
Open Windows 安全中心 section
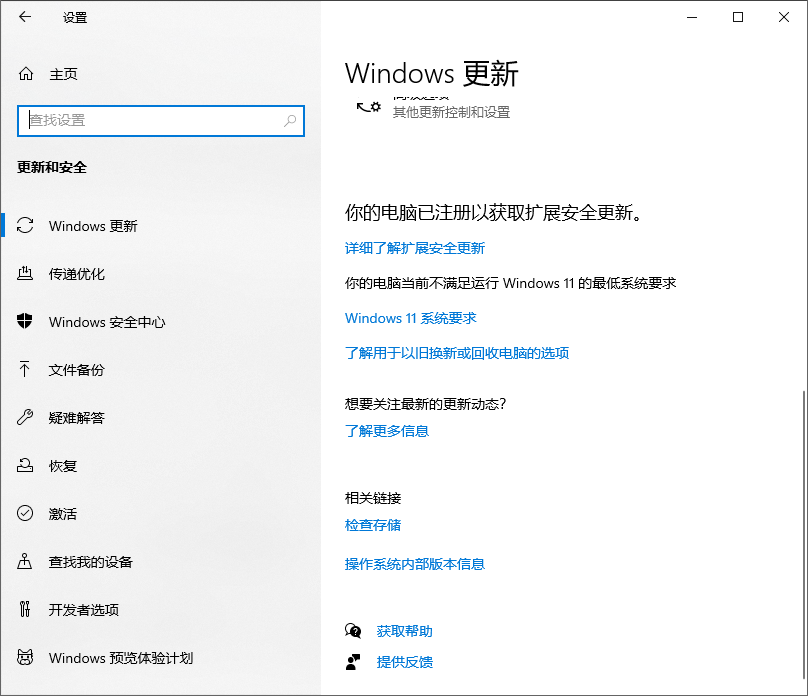coord(160,321)
